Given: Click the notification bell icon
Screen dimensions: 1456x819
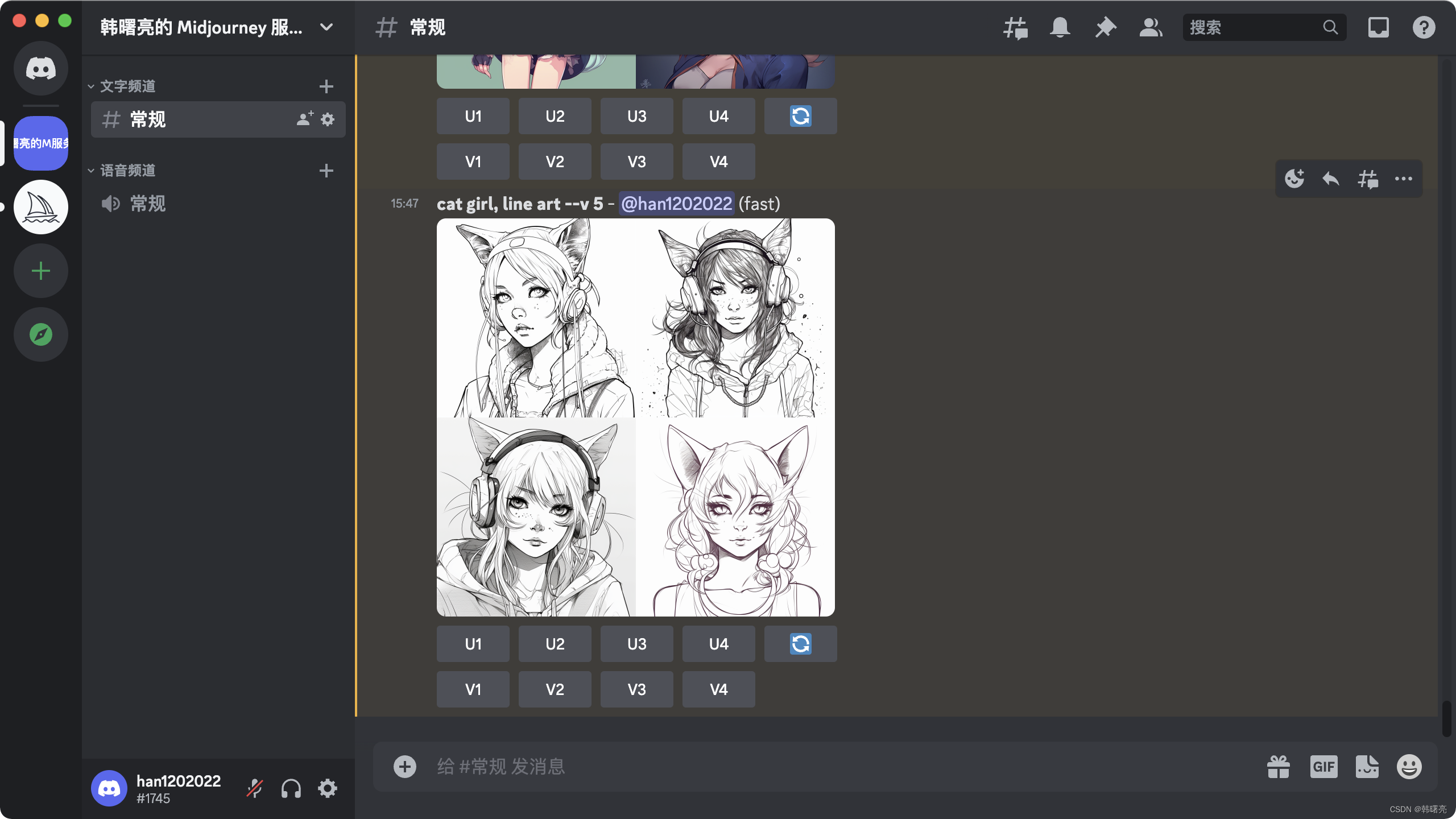Looking at the screenshot, I should (x=1060, y=27).
